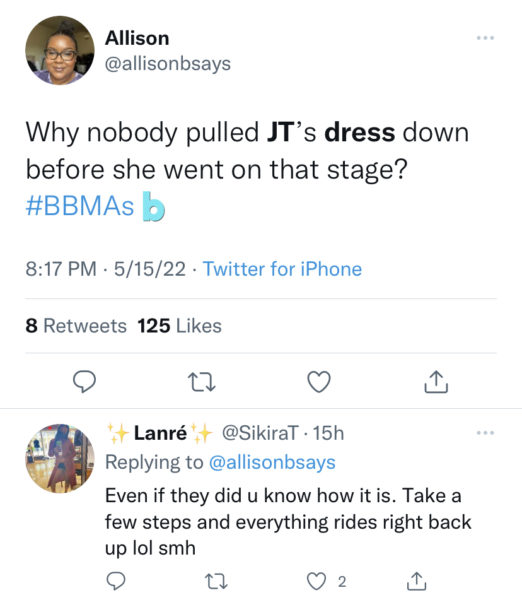Share Lanré's reply tweet

point(416,581)
